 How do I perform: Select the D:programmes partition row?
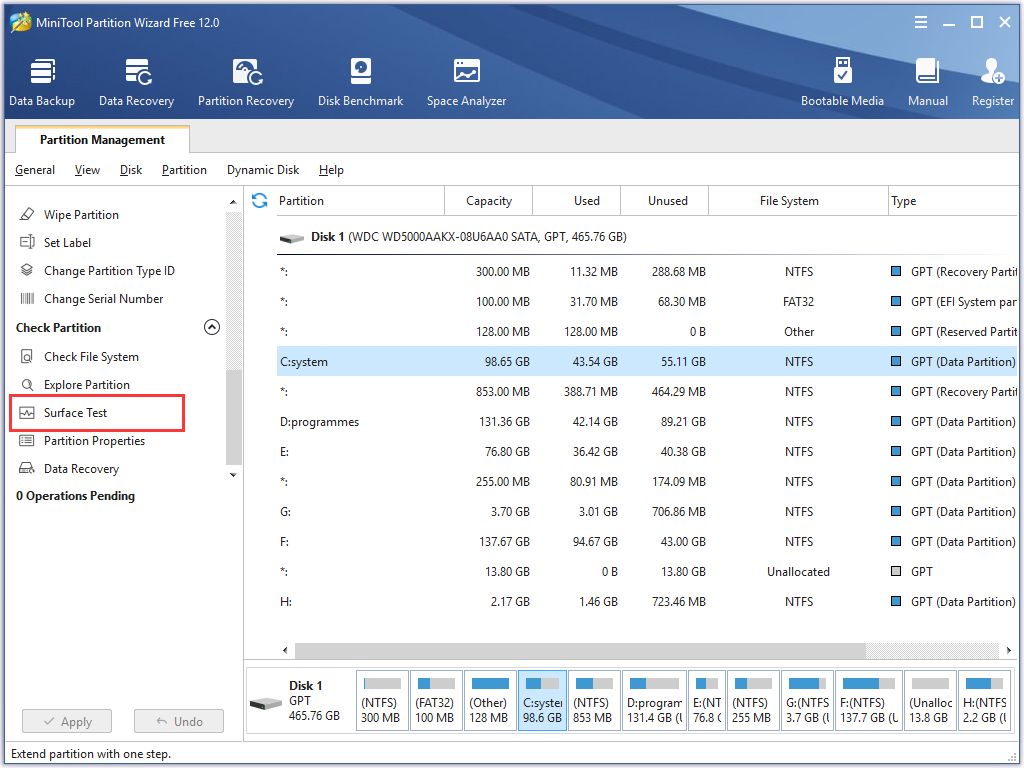point(647,421)
